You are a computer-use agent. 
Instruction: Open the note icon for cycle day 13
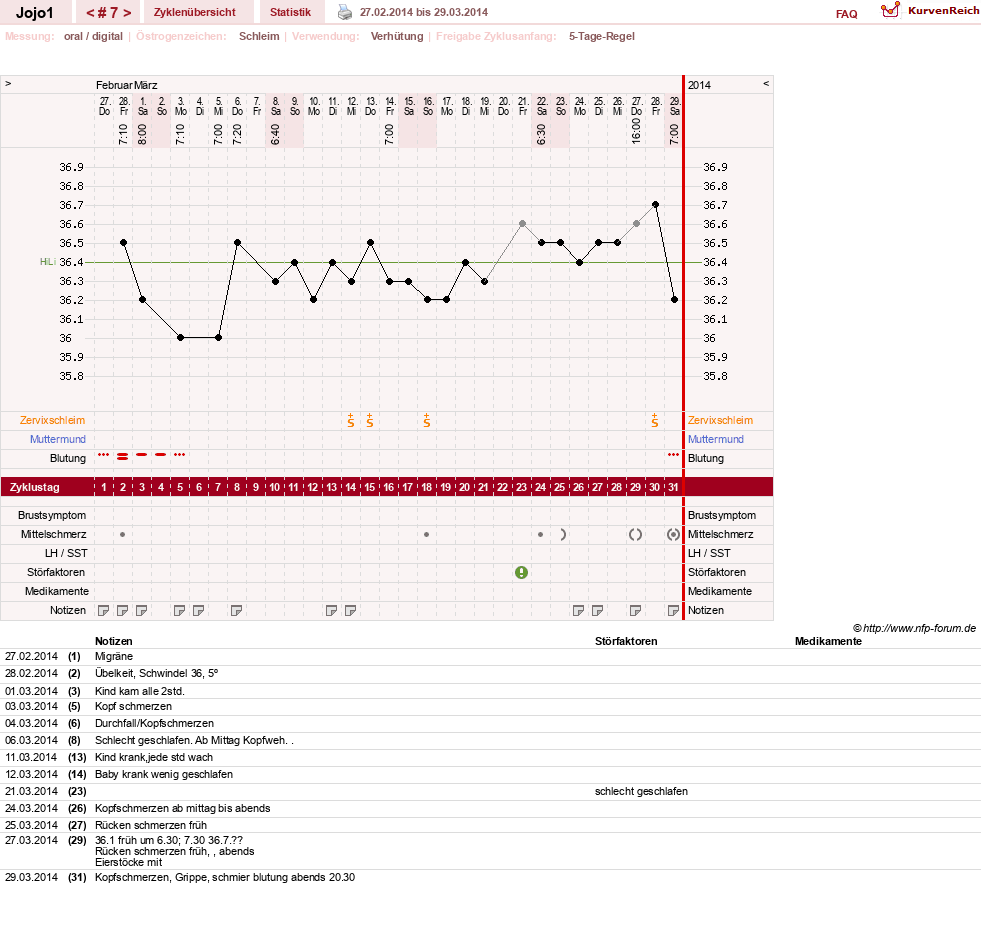332,610
